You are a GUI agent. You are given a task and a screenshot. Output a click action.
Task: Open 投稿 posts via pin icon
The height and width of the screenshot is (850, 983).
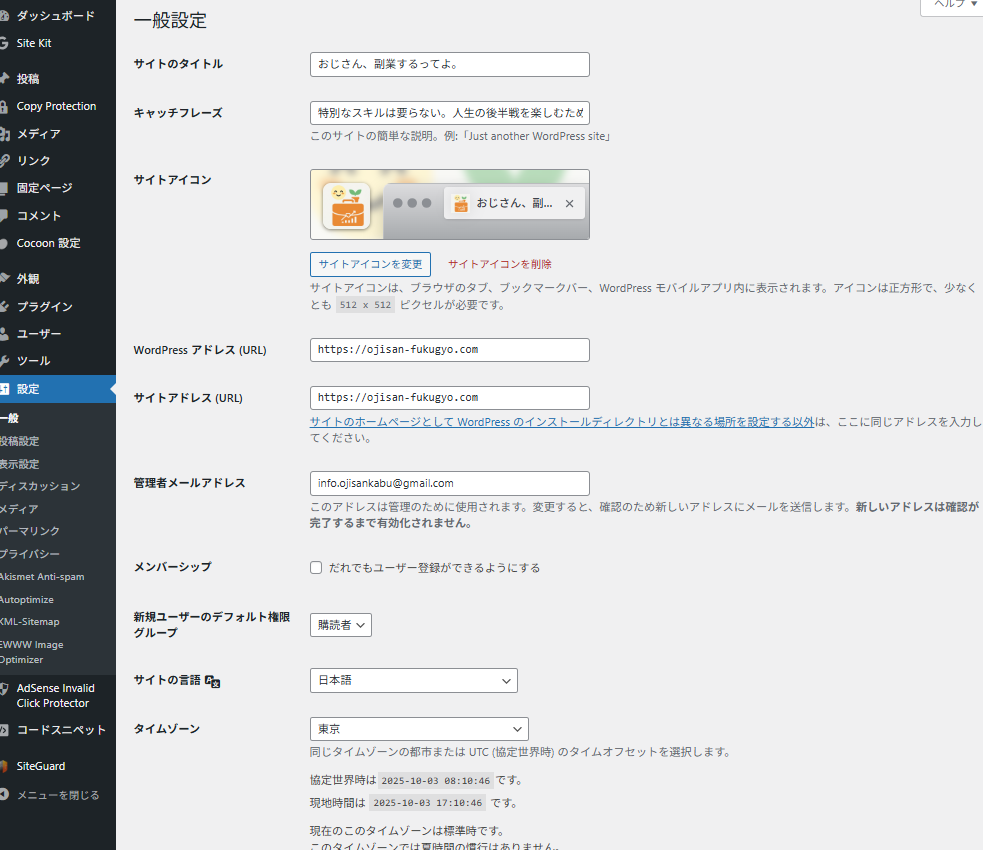click(4, 79)
